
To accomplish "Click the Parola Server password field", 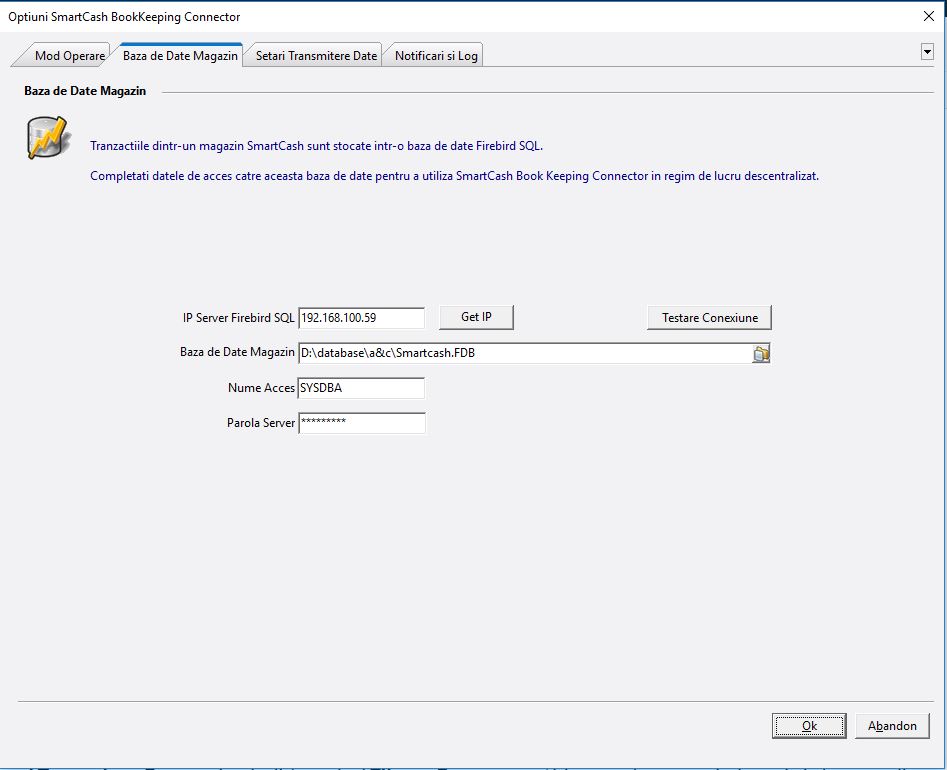I will pos(361,423).
